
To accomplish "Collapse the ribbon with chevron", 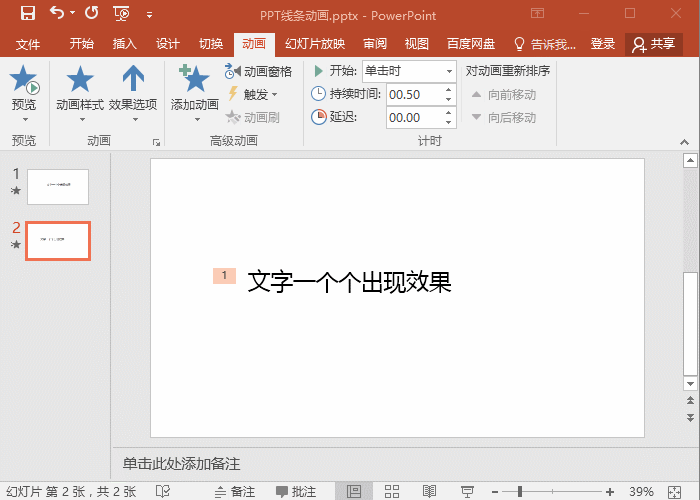I will [x=684, y=142].
